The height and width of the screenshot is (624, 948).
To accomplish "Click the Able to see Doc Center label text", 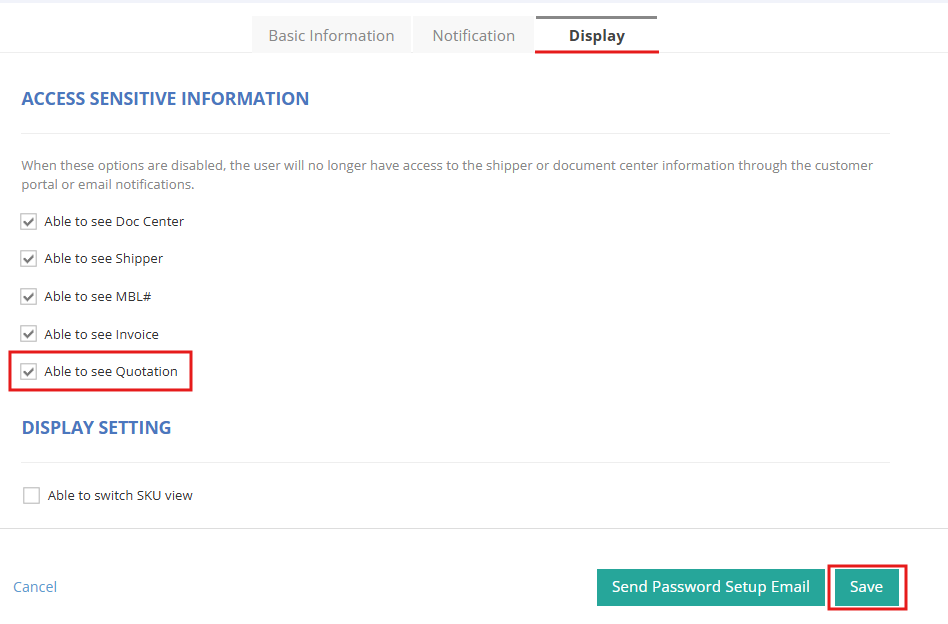I will (x=114, y=221).
